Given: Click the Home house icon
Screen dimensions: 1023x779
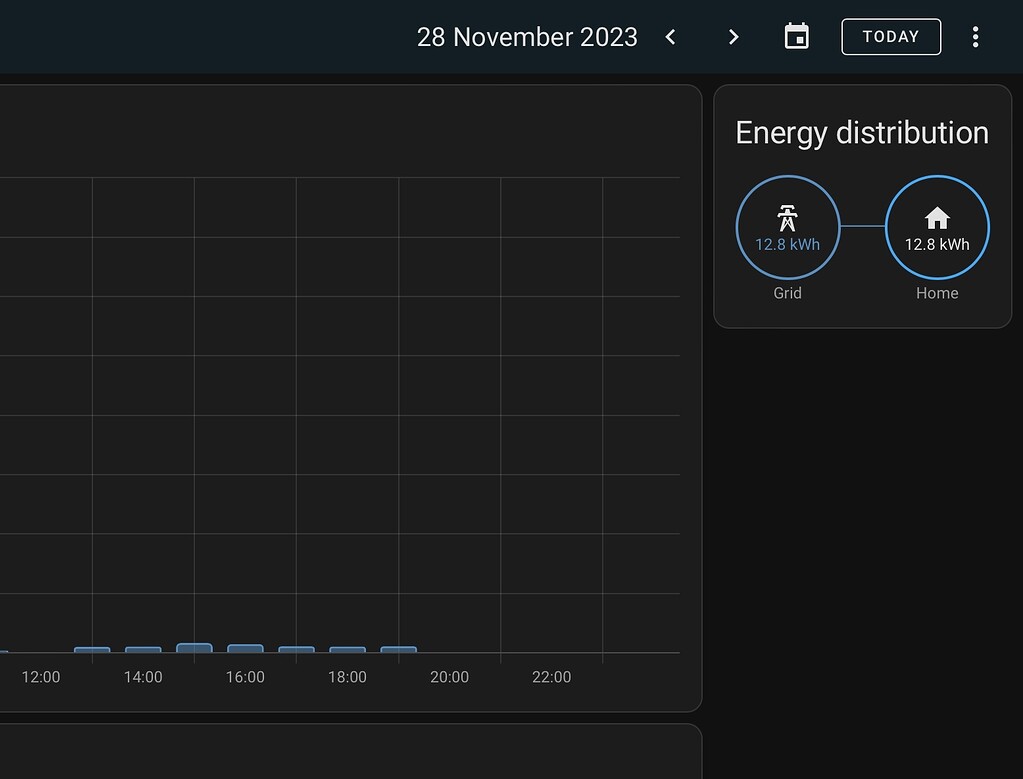Looking at the screenshot, I should pyautogui.click(x=937, y=215).
